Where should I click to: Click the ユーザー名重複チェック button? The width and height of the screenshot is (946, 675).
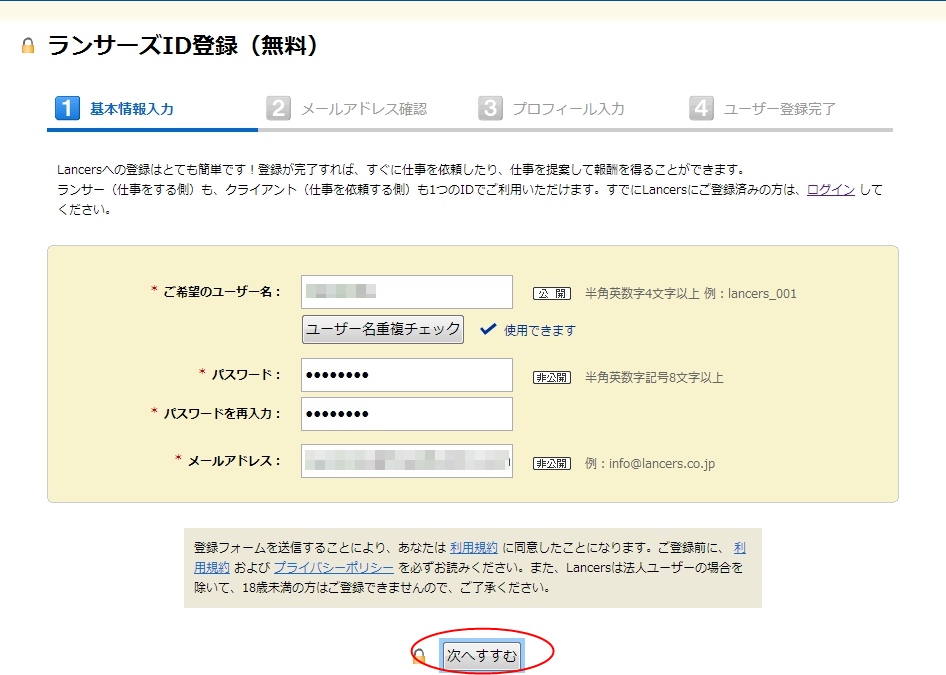pos(383,329)
